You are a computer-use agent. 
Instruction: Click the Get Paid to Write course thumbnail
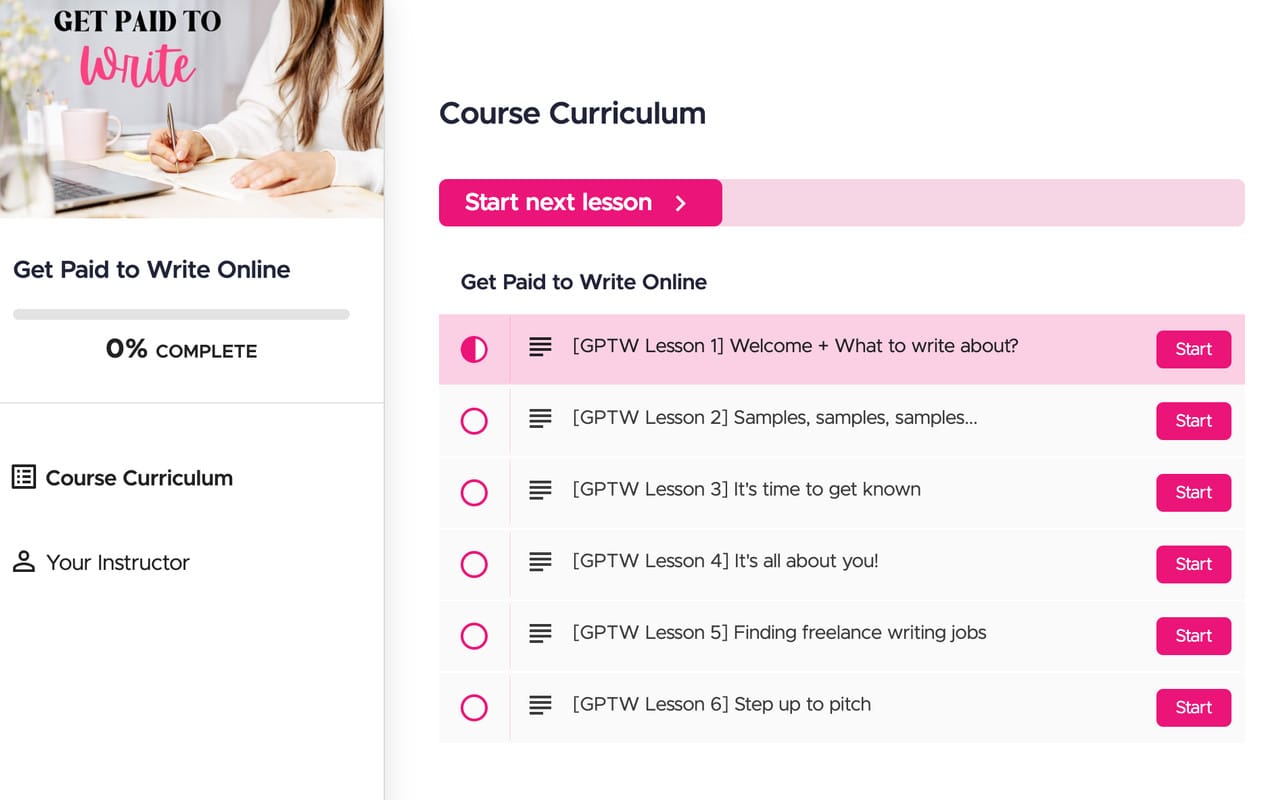[x=192, y=110]
